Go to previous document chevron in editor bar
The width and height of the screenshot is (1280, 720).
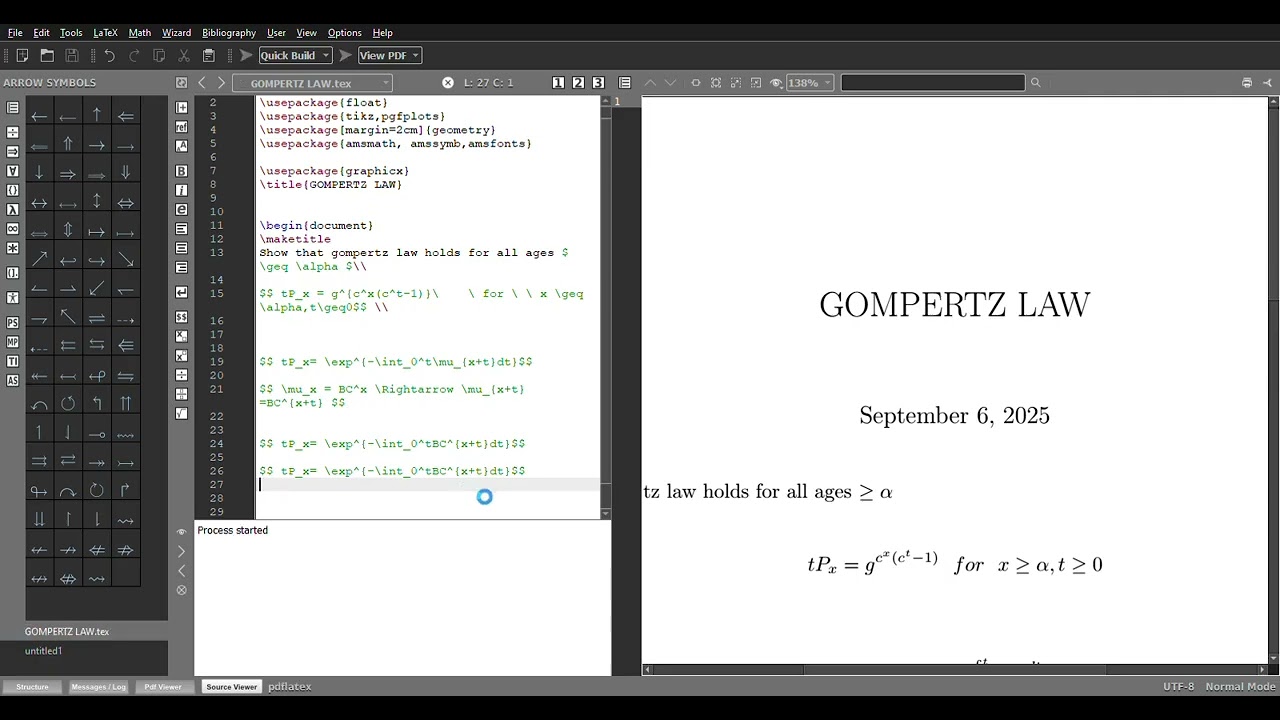tap(202, 83)
